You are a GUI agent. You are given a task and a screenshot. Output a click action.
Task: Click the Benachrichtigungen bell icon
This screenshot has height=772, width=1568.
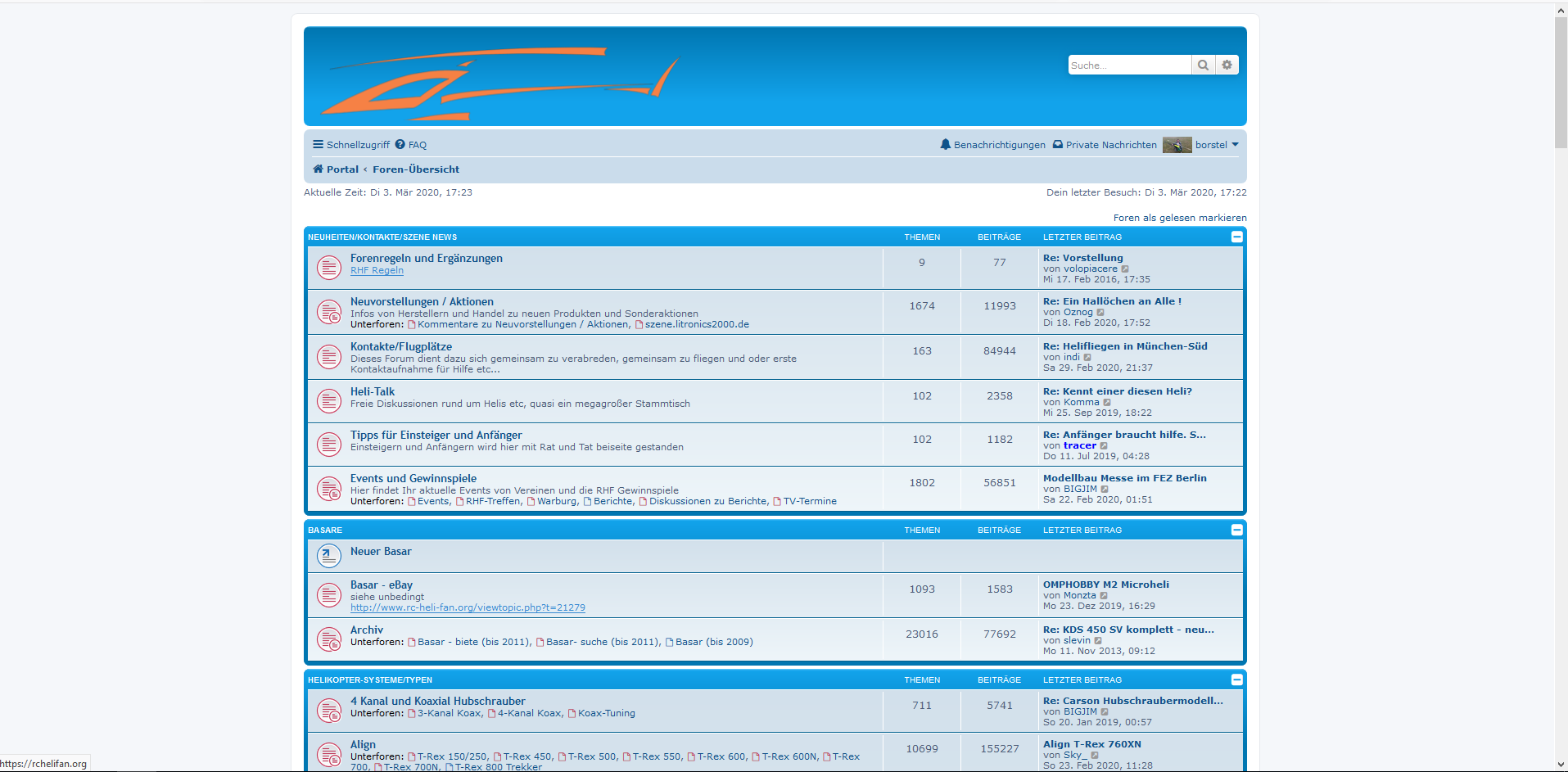(x=946, y=145)
